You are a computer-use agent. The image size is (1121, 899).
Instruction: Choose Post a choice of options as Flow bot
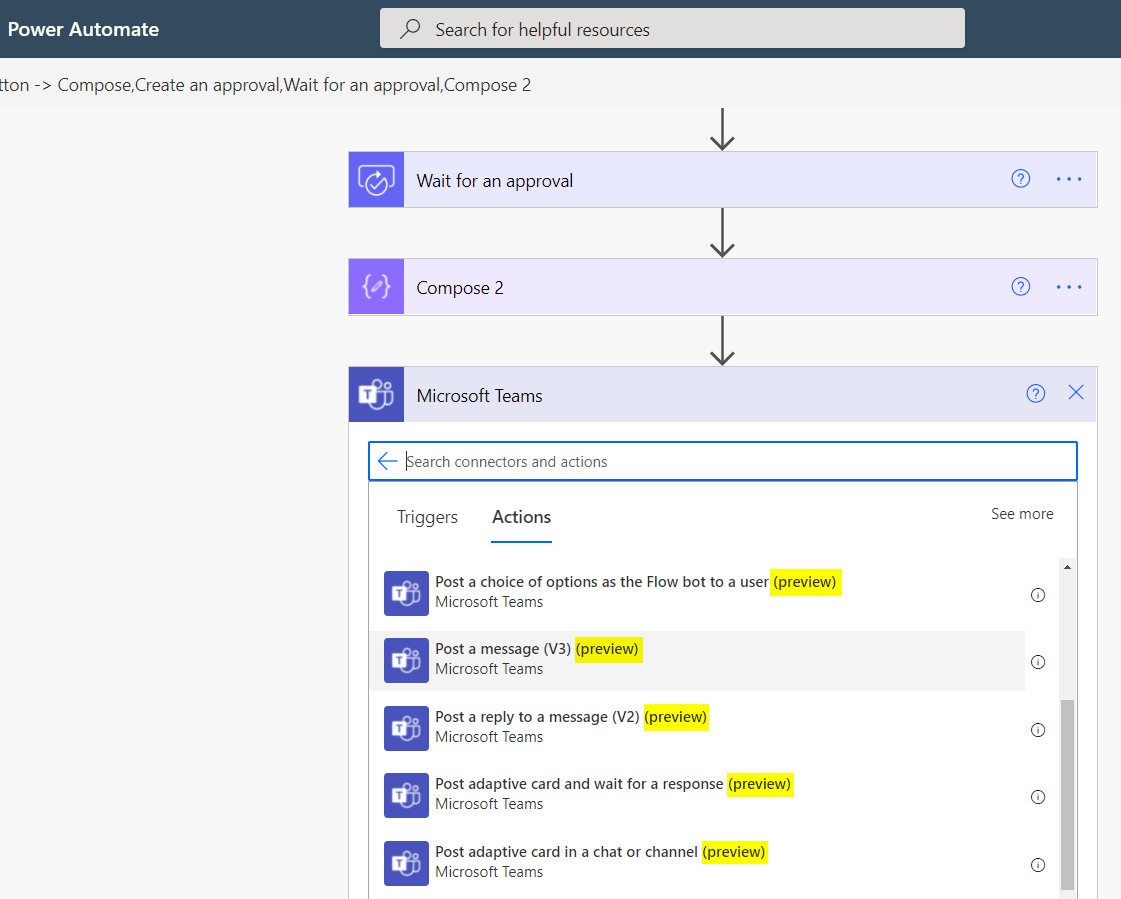point(697,592)
